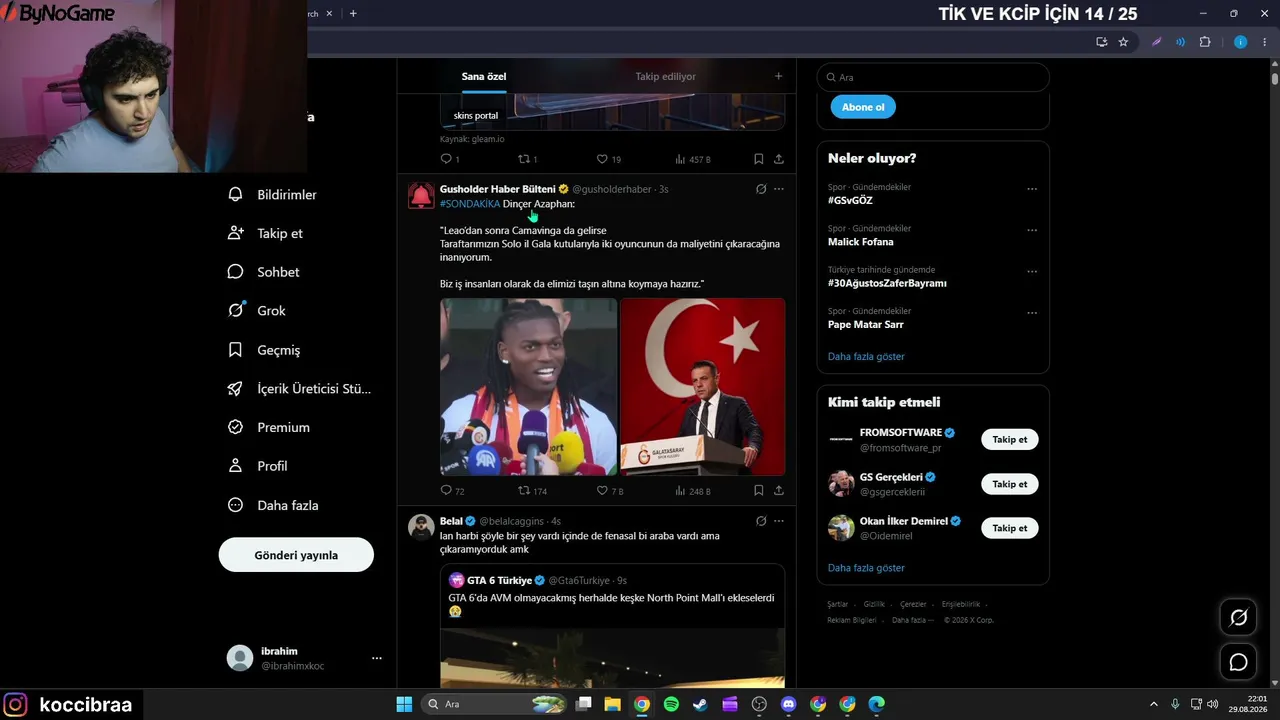Open Bildirimler notifications in the sidebar
This screenshot has width=1280, height=720.
click(x=272, y=195)
